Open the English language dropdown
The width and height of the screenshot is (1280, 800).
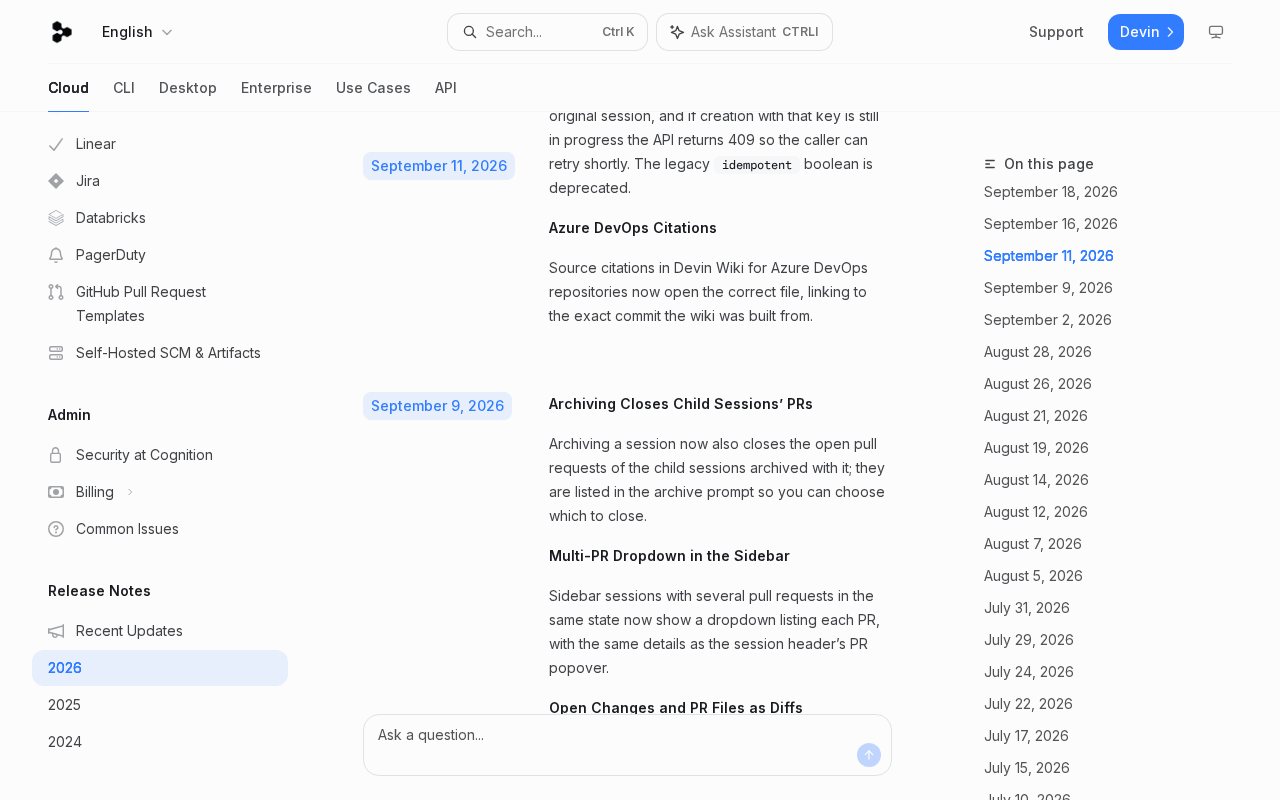click(x=137, y=32)
